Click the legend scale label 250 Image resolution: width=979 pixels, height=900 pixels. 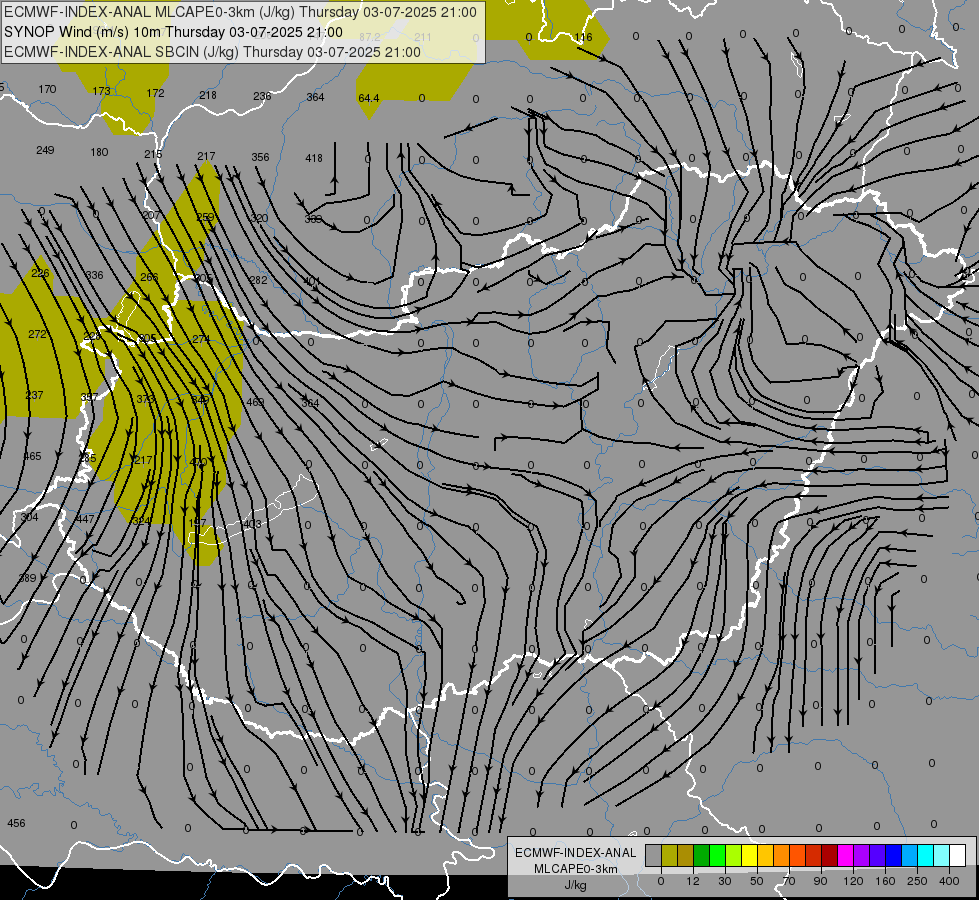coord(917,881)
